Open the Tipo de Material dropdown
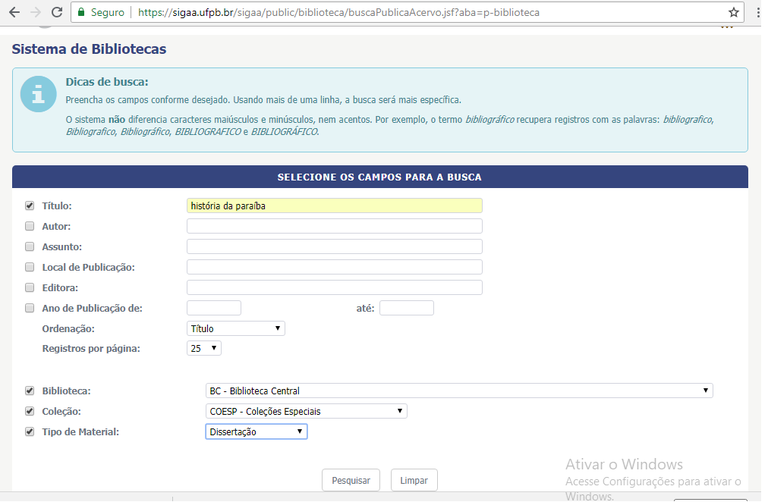Screen dimensions: 768x502 click(256, 432)
